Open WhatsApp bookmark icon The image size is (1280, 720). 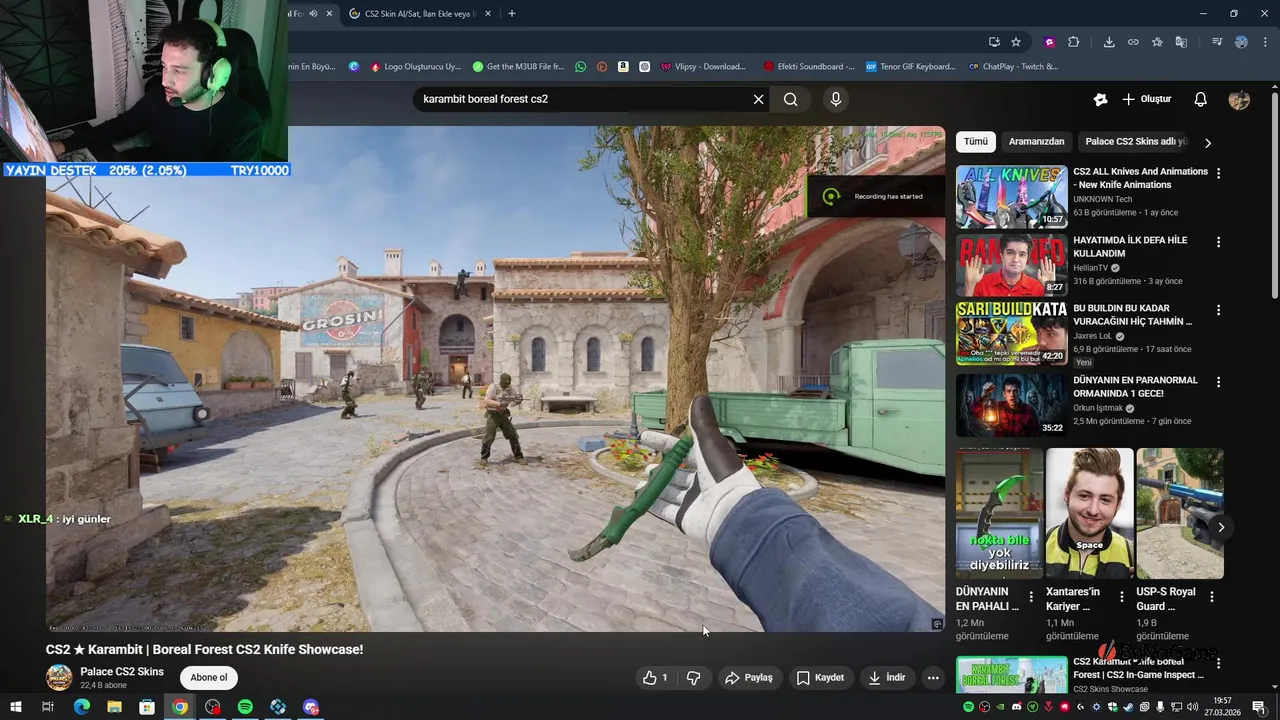581,67
